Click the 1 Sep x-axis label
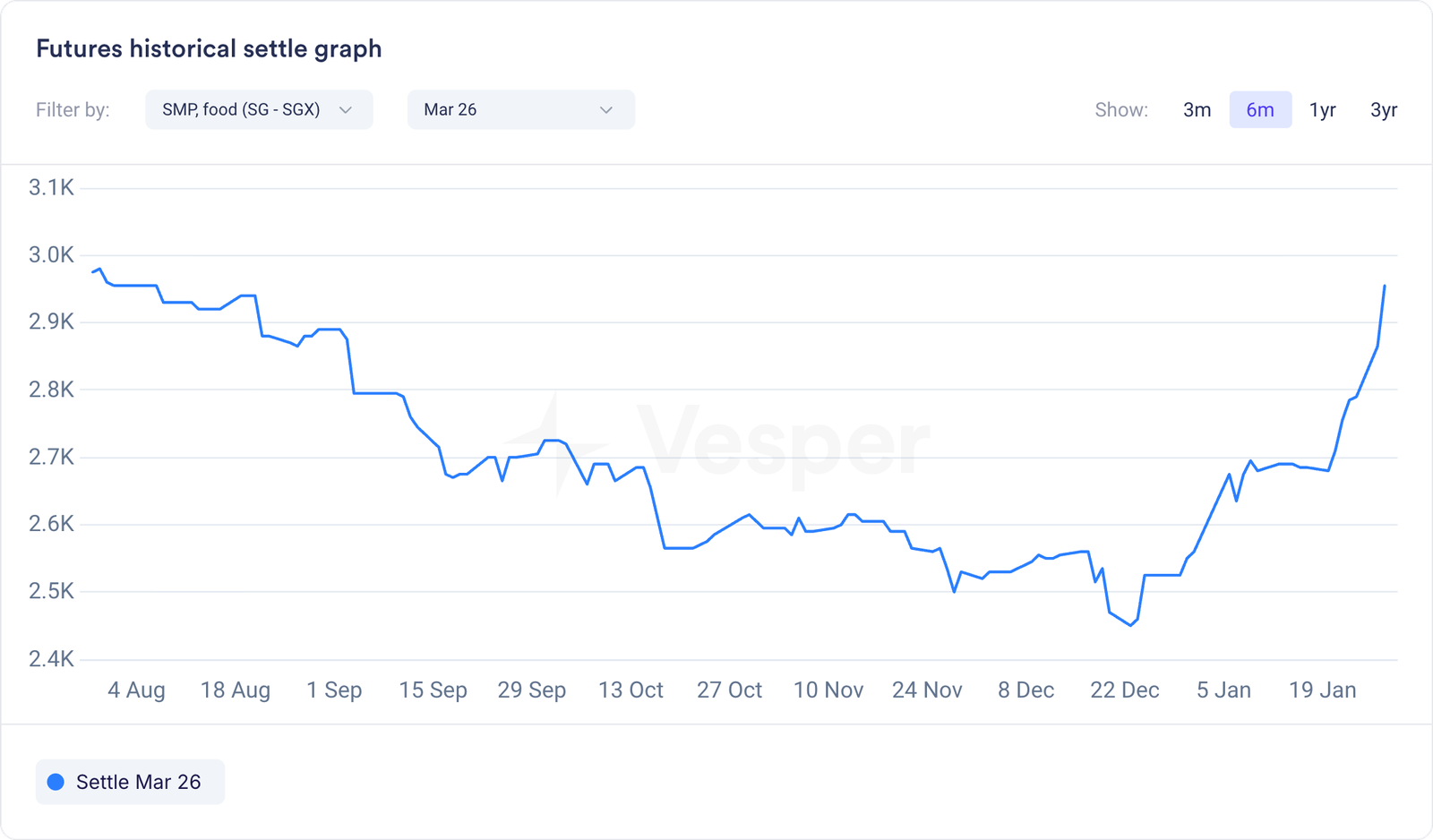 (x=334, y=690)
